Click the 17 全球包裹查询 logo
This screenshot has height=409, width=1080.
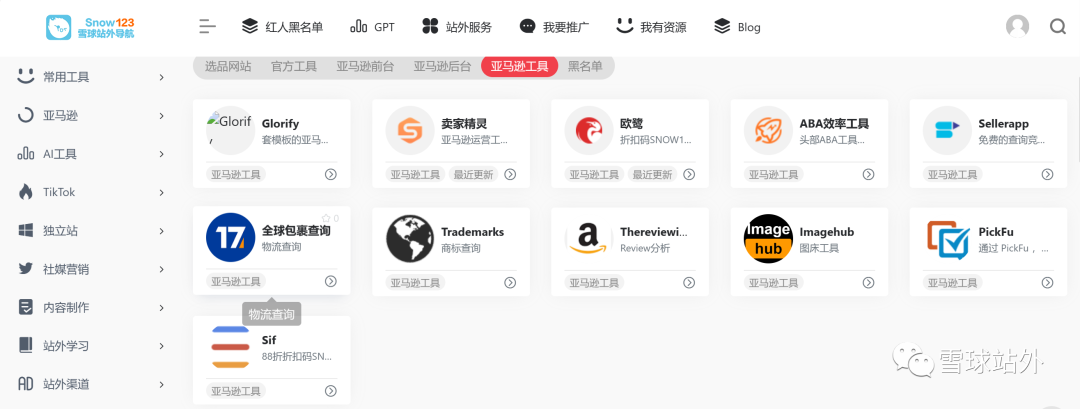click(230, 238)
